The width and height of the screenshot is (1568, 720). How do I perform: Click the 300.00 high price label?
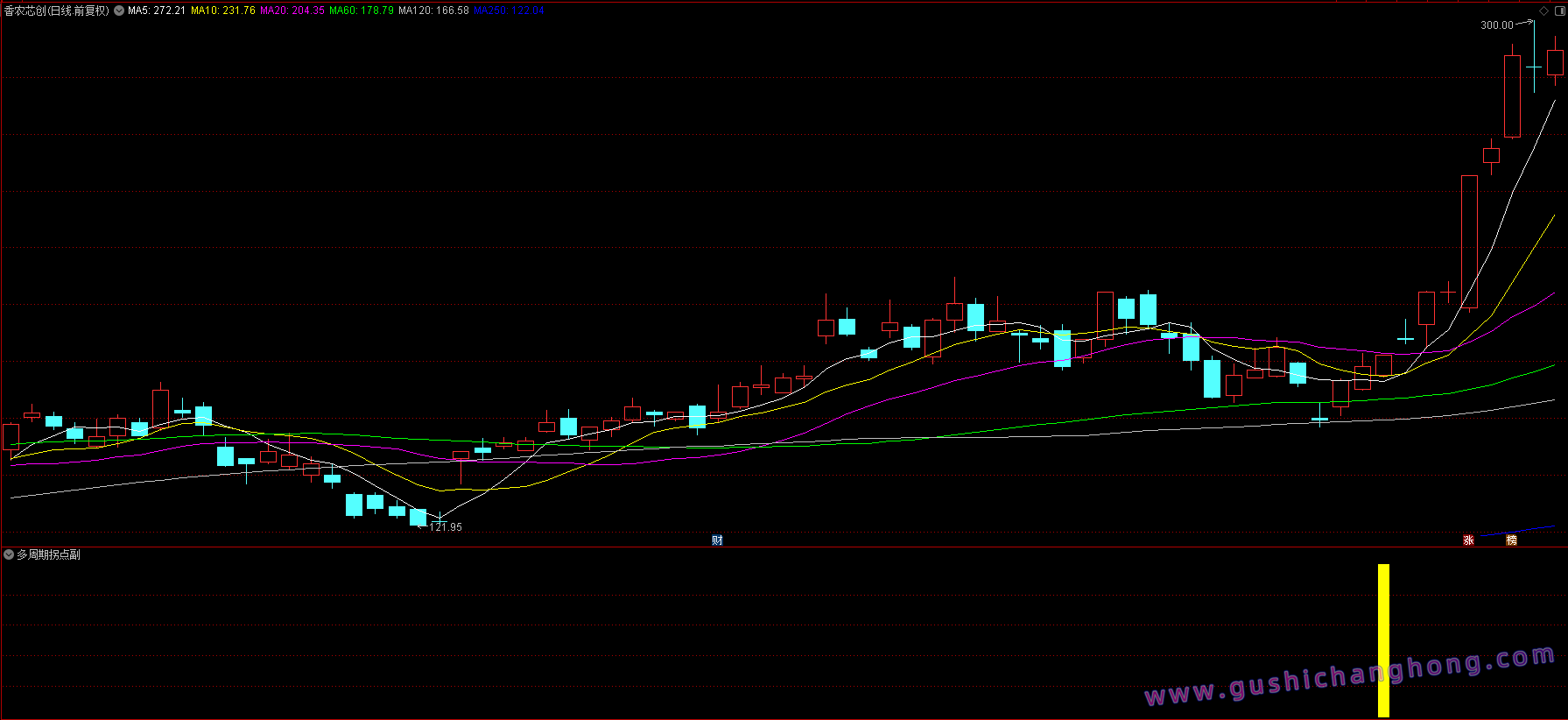(1496, 25)
